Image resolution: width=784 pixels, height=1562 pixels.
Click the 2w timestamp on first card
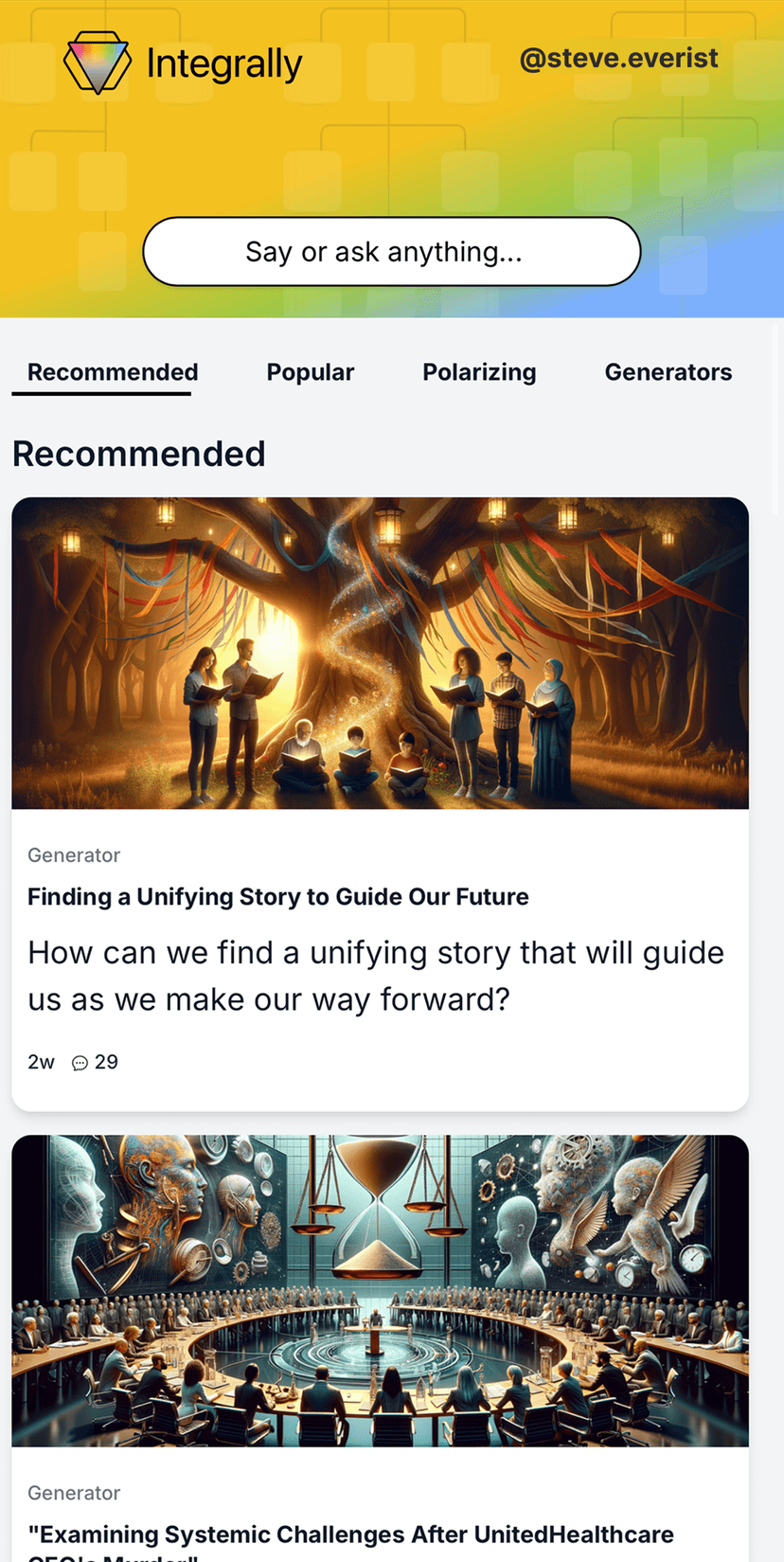click(x=41, y=1062)
